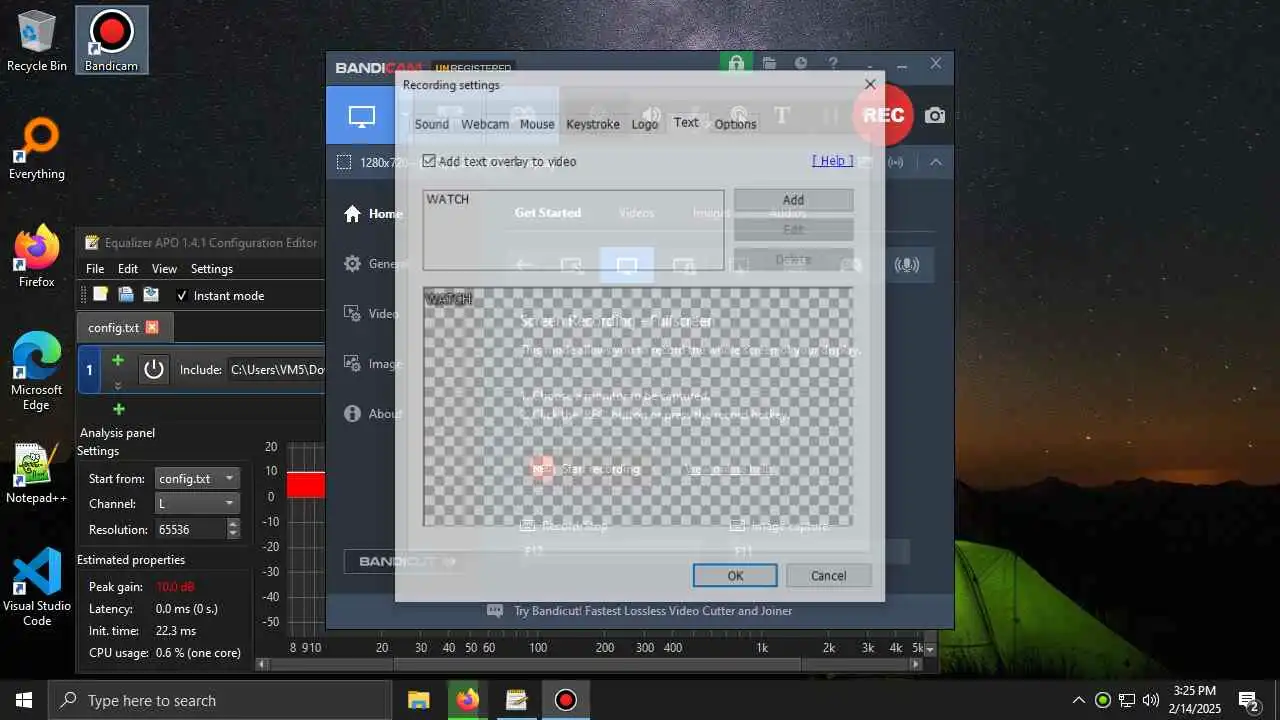Click the Bandicam rectangle area selection icon

pyautogui.click(x=343, y=162)
